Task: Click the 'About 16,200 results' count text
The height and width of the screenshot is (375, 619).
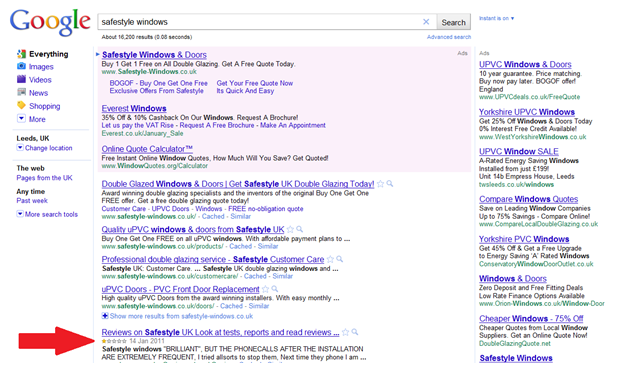Action: click(146, 37)
